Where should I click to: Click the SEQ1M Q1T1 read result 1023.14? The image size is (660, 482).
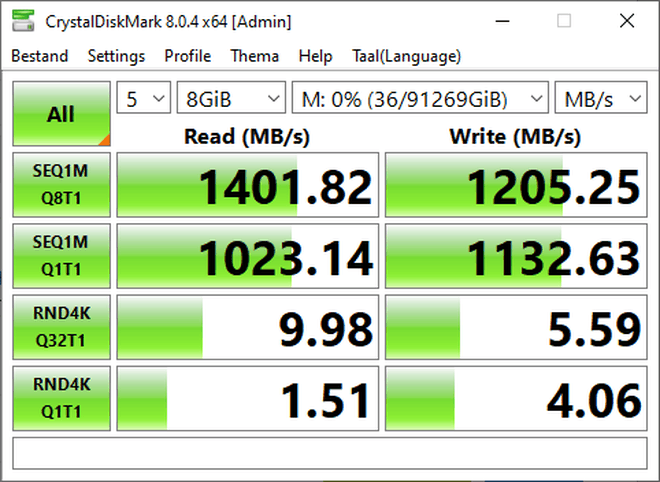coord(248,256)
